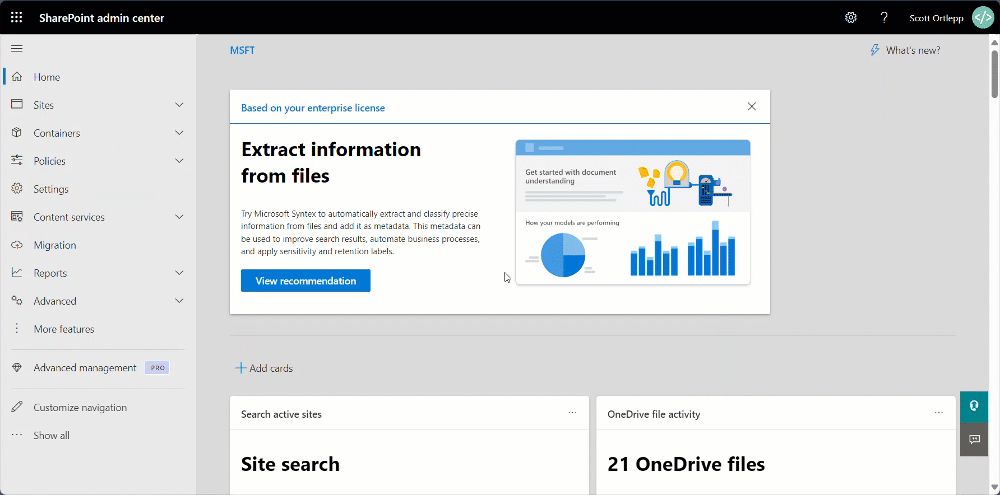Open the help question mark icon
The image size is (1000, 495).
tap(884, 18)
